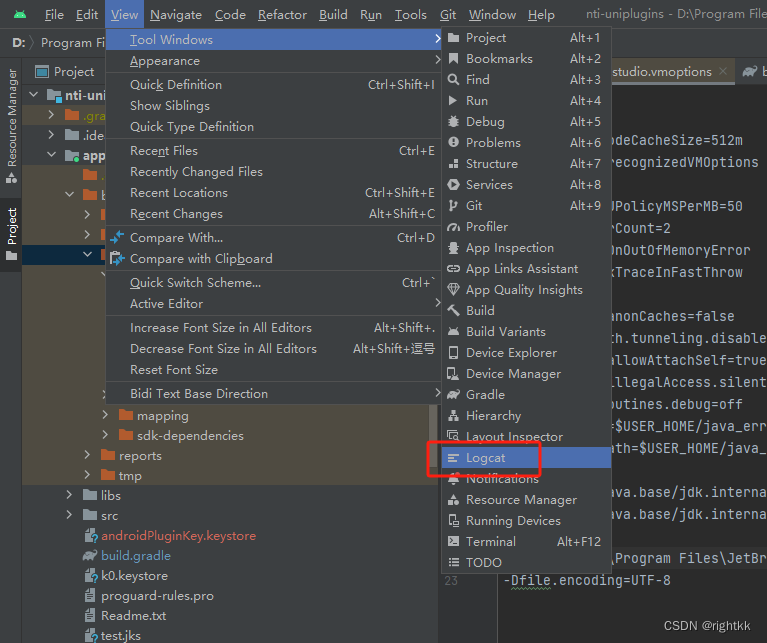
Task: Click the Project folder icon in submenu
Action: click(x=453, y=38)
